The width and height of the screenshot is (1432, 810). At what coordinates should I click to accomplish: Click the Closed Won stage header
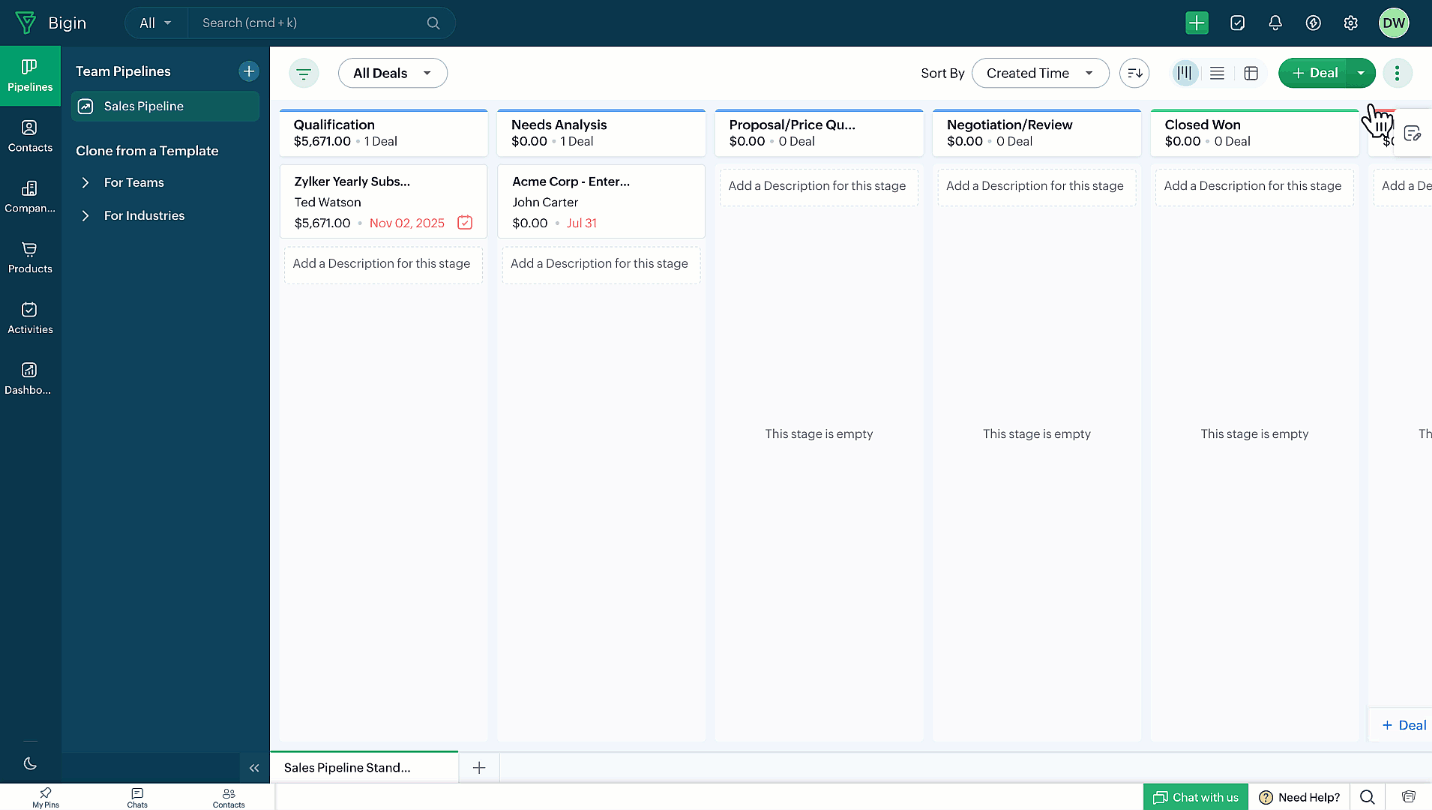1255,133
